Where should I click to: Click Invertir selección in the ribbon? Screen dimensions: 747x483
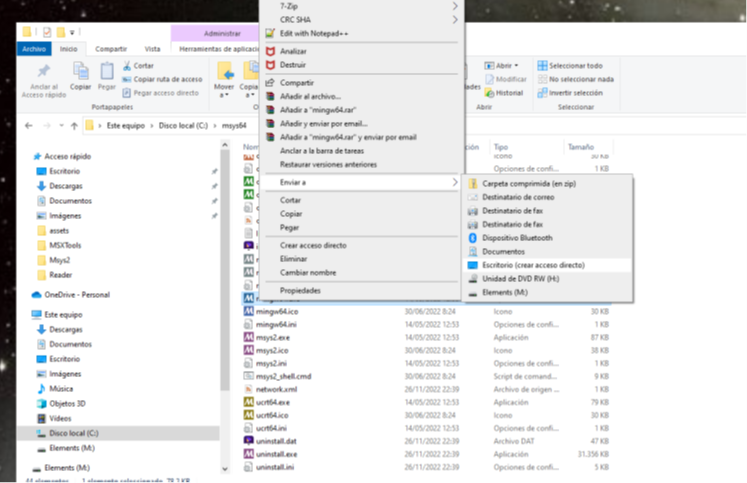[574, 93]
